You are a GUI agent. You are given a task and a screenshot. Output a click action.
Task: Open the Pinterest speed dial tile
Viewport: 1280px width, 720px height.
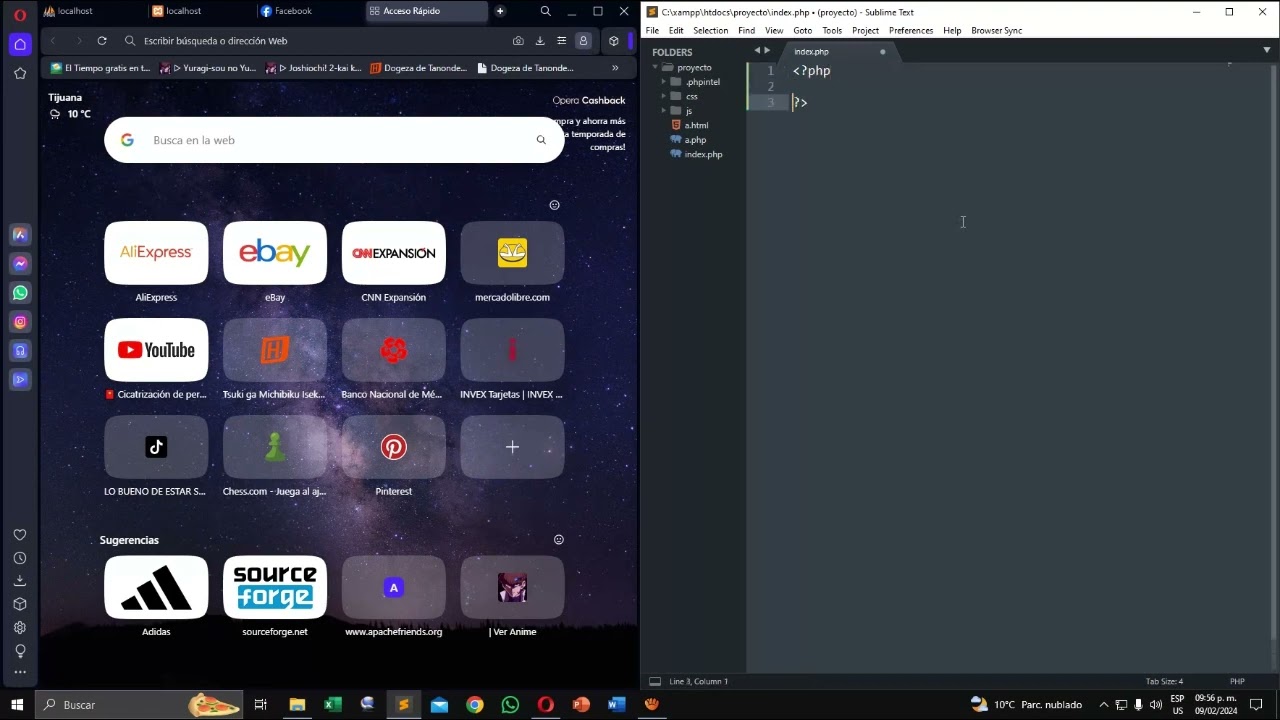394,447
